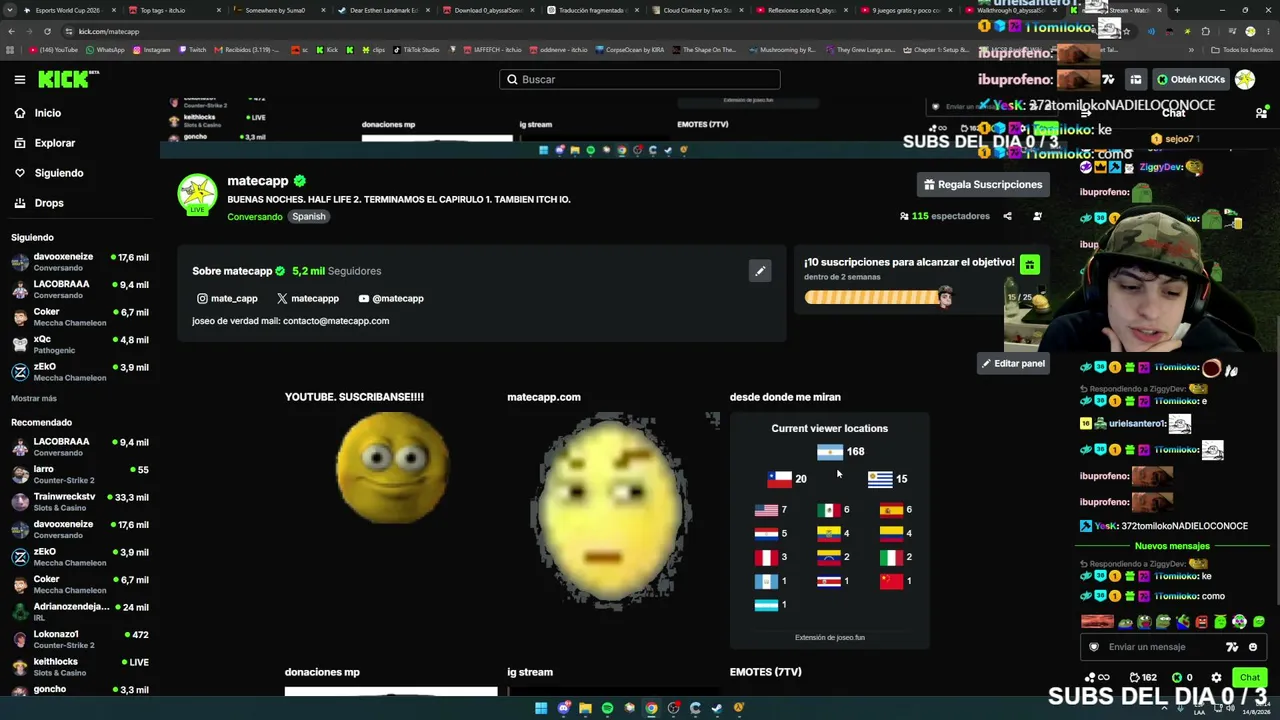
Task: Expand the hidden bookmarks overflow chevron
Action: (1193, 50)
